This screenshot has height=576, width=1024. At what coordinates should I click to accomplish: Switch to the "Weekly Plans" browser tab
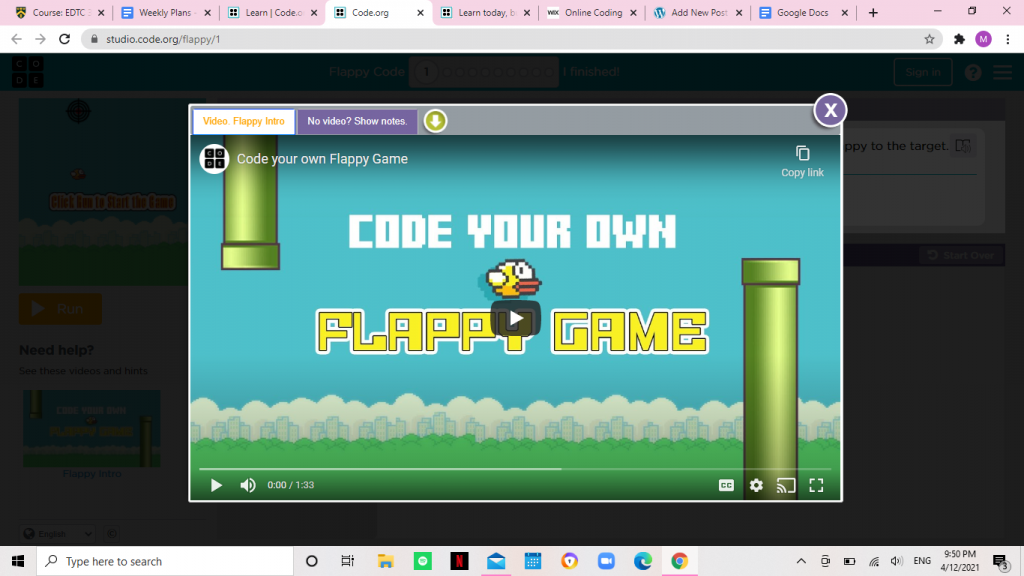pos(165,13)
